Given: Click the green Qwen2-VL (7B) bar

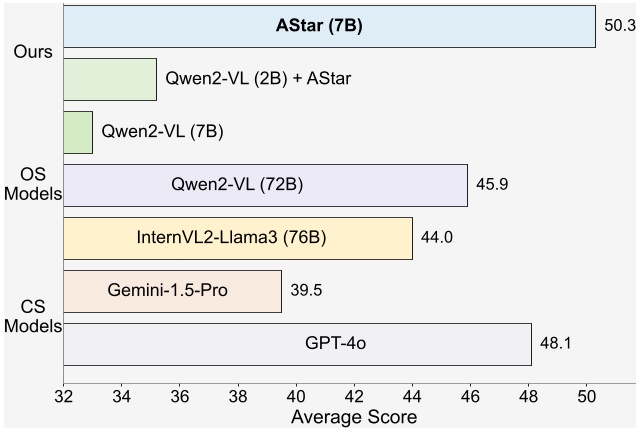Looking at the screenshot, I should [78, 132].
